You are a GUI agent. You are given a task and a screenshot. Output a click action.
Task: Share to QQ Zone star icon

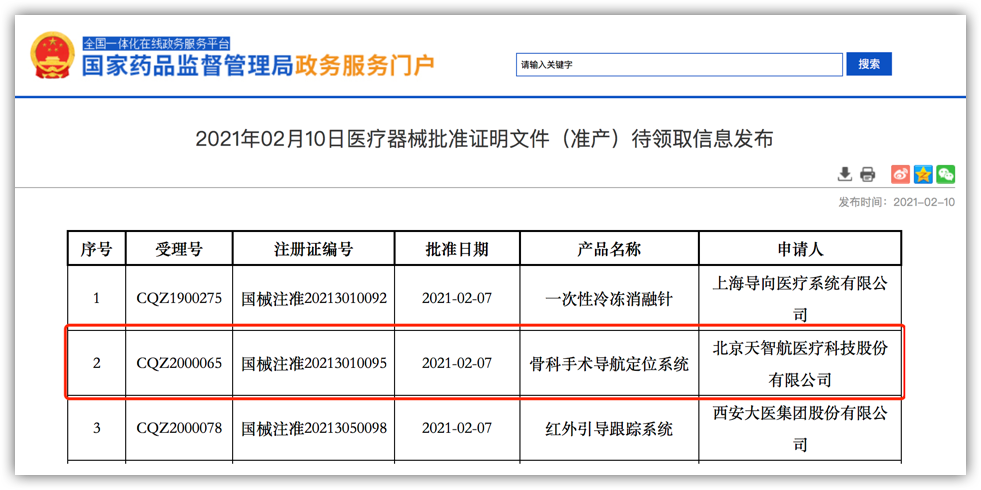coord(923,174)
